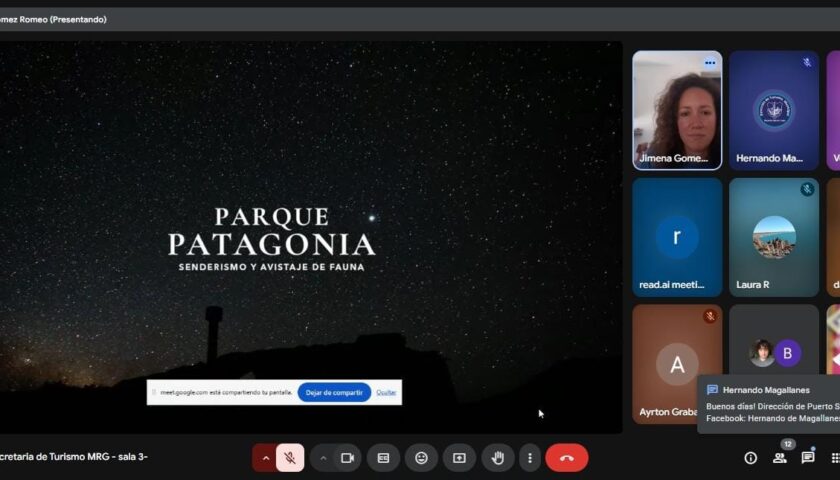The height and width of the screenshot is (480, 840).
Task: Expand video settings arrow beside camera
Action: point(323,458)
